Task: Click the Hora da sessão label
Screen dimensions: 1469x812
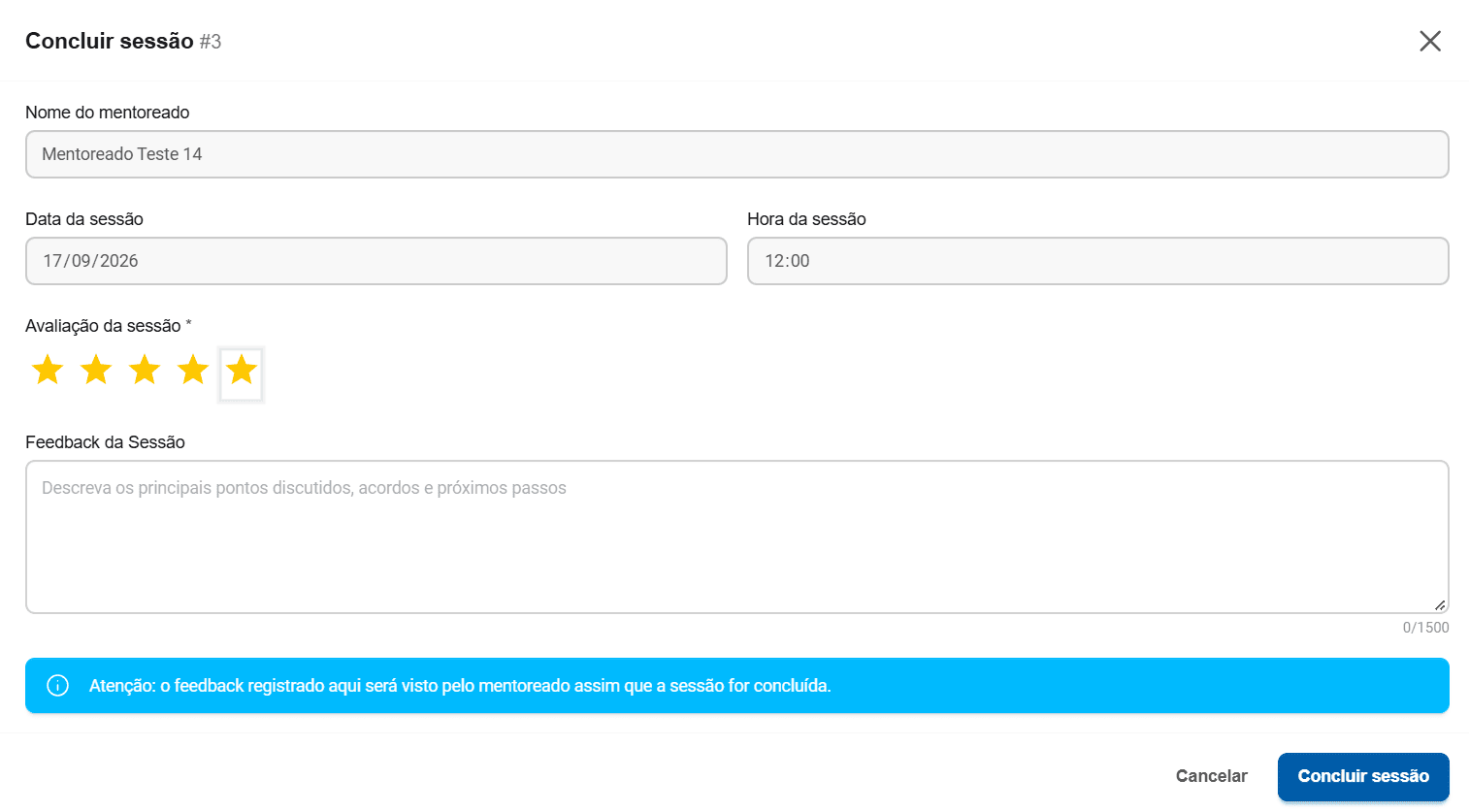Action: click(806, 219)
